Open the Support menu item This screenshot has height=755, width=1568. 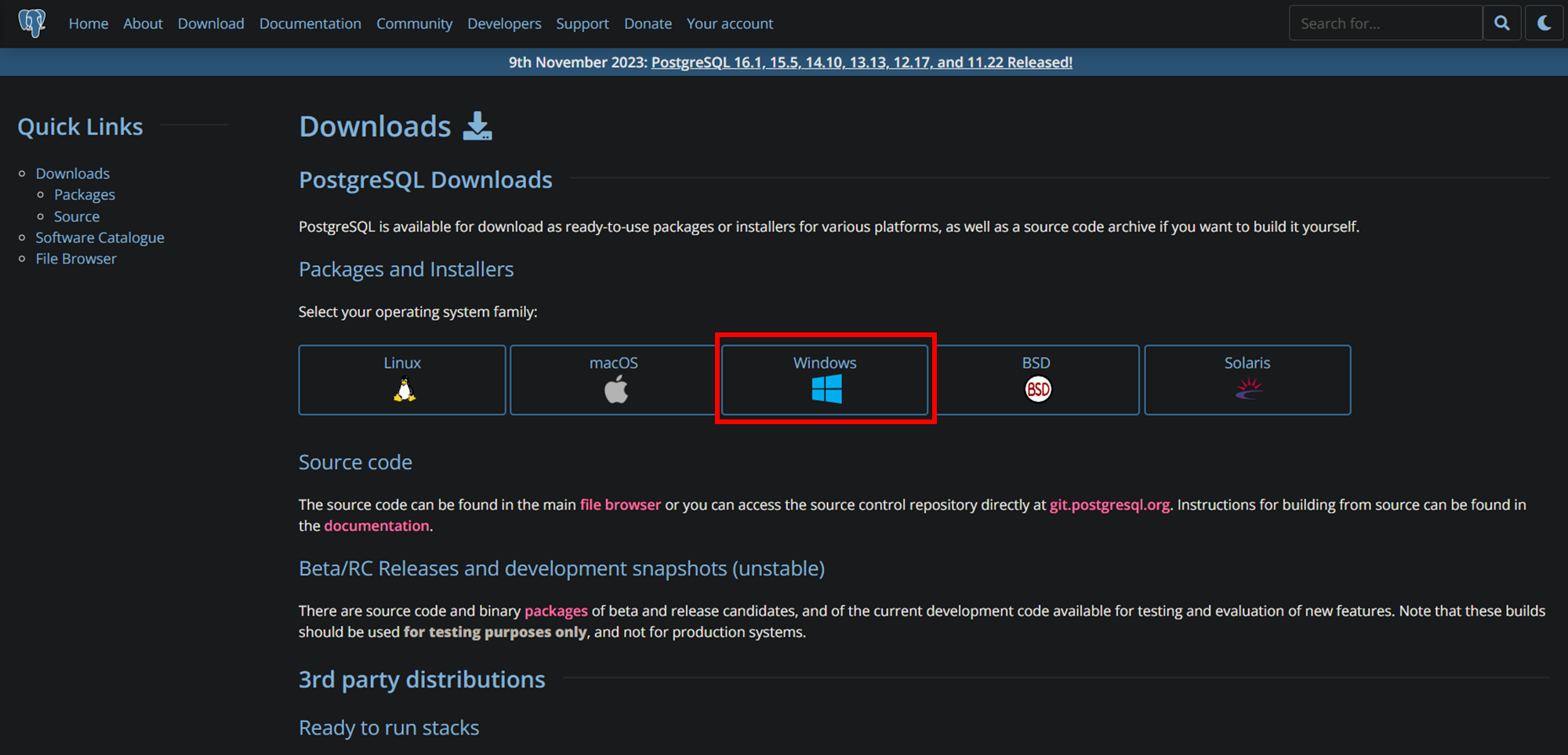click(x=583, y=24)
